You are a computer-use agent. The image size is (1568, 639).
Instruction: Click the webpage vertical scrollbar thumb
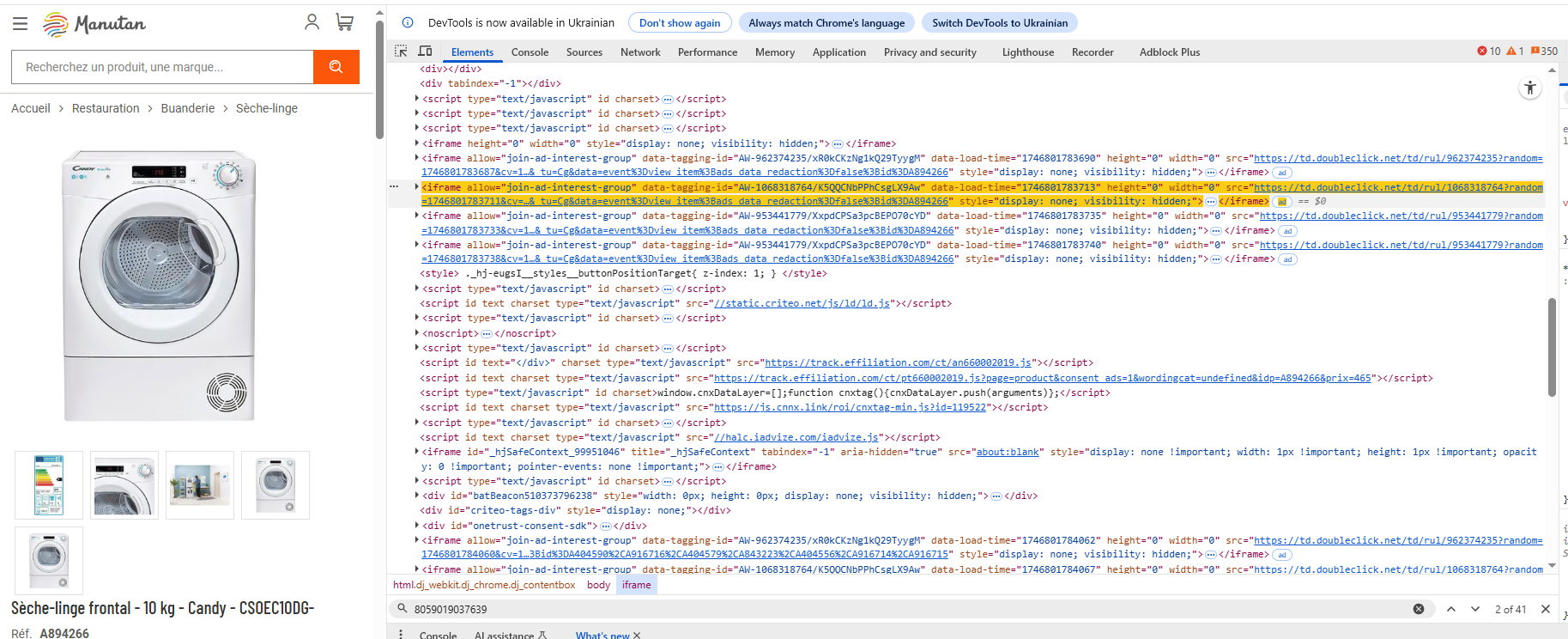coord(379,79)
